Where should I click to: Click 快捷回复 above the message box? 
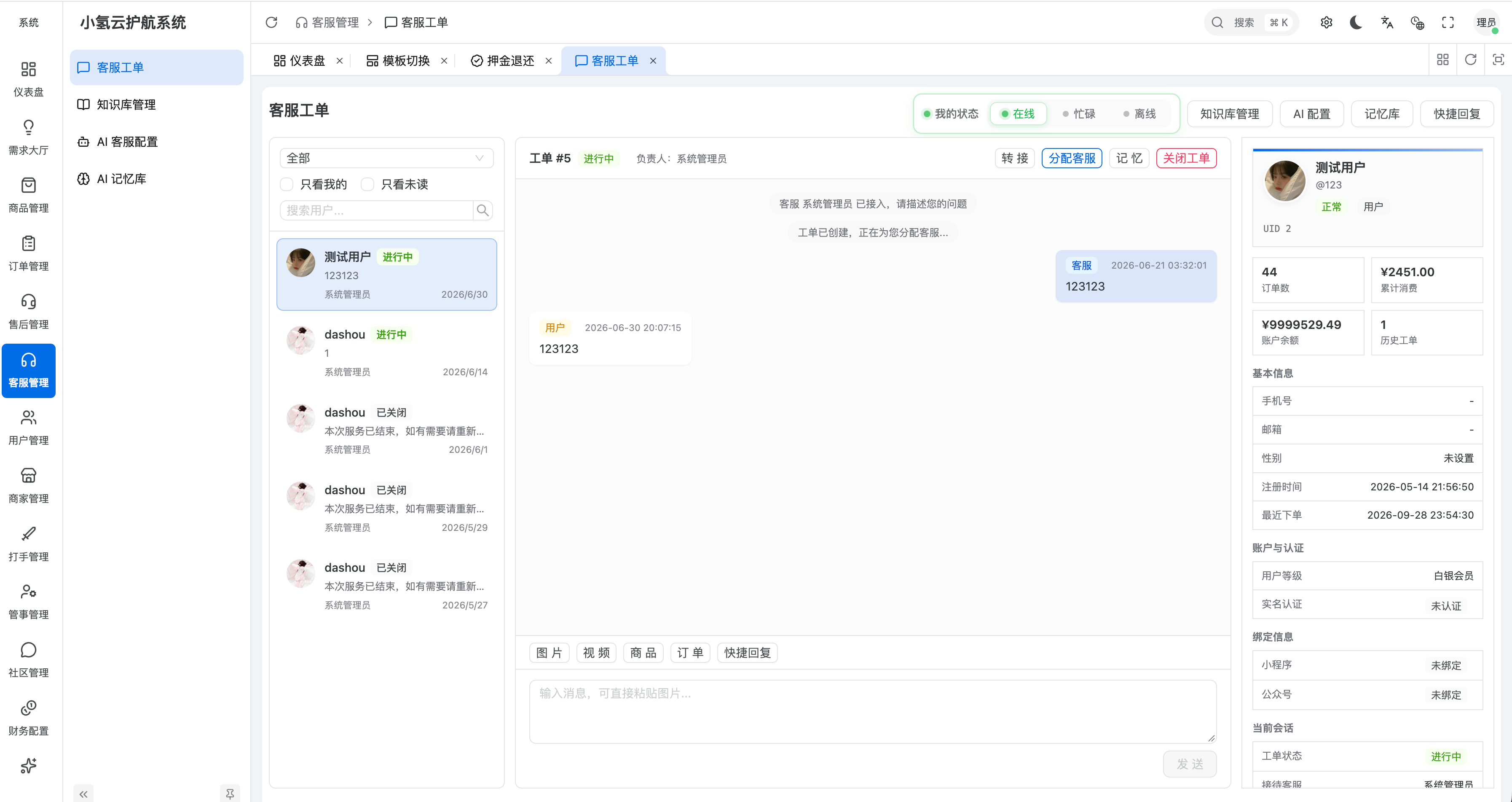click(x=747, y=652)
